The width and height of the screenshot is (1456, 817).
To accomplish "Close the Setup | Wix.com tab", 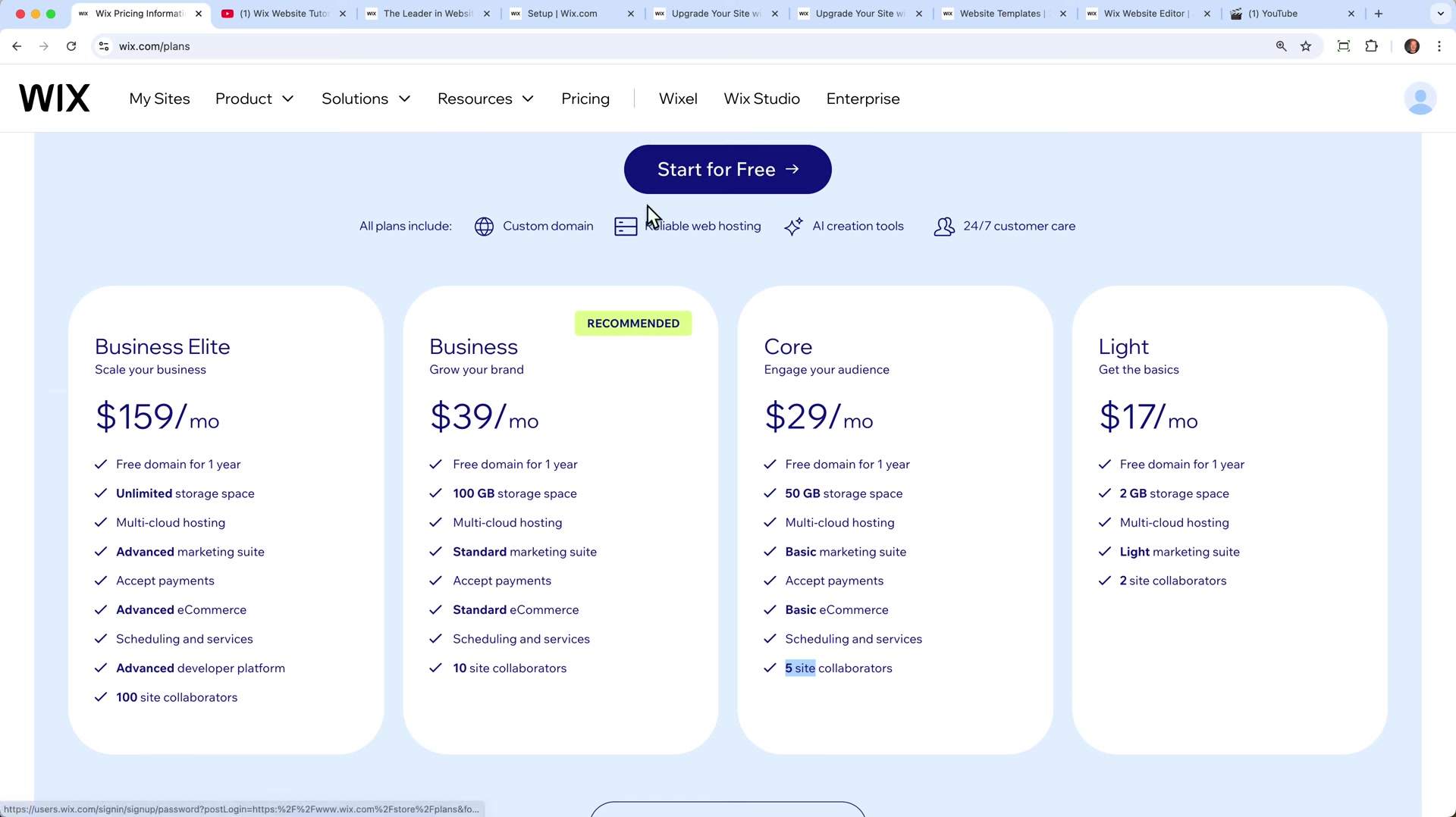I will [631, 14].
